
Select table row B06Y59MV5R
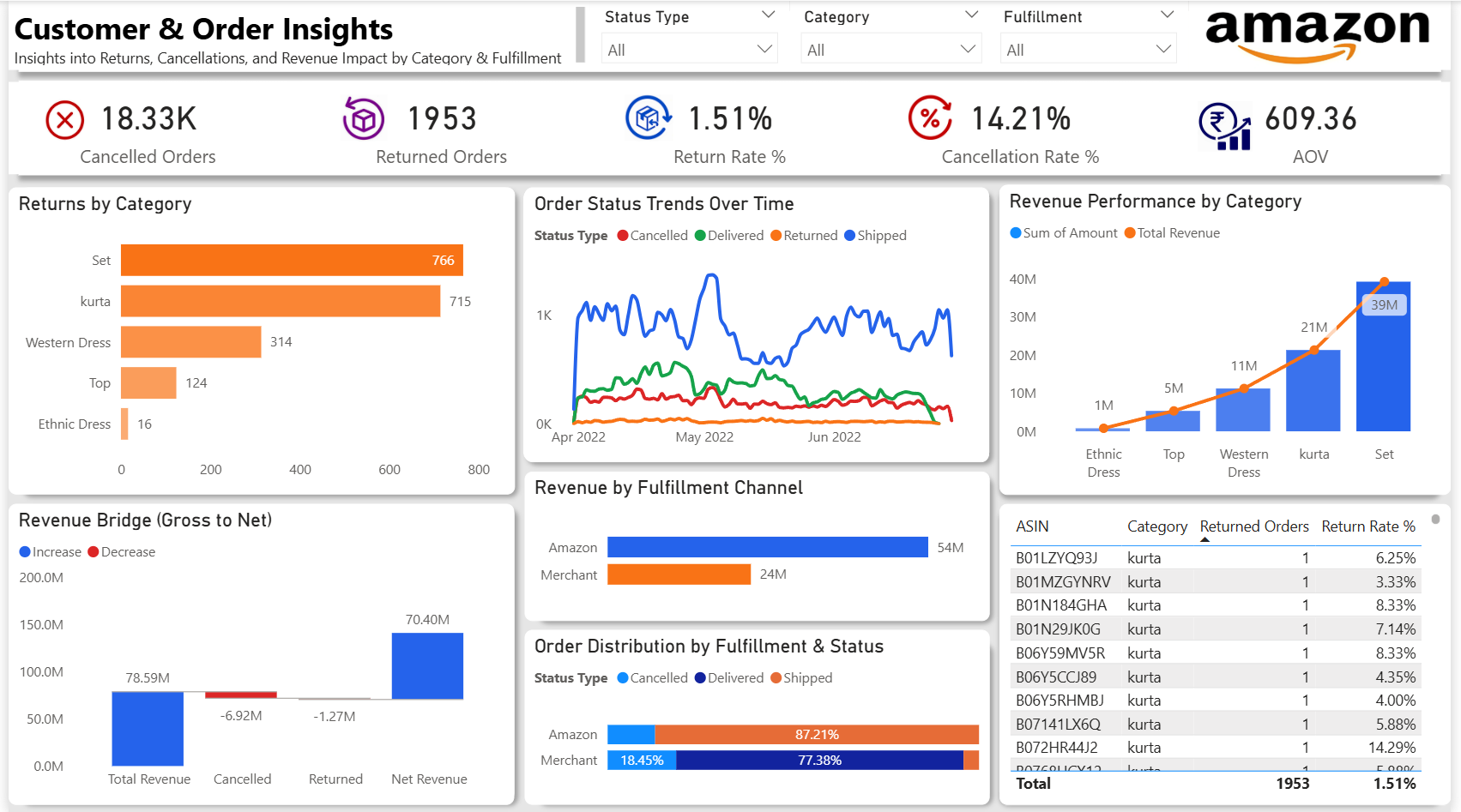pyautogui.click(x=1216, y=653)
